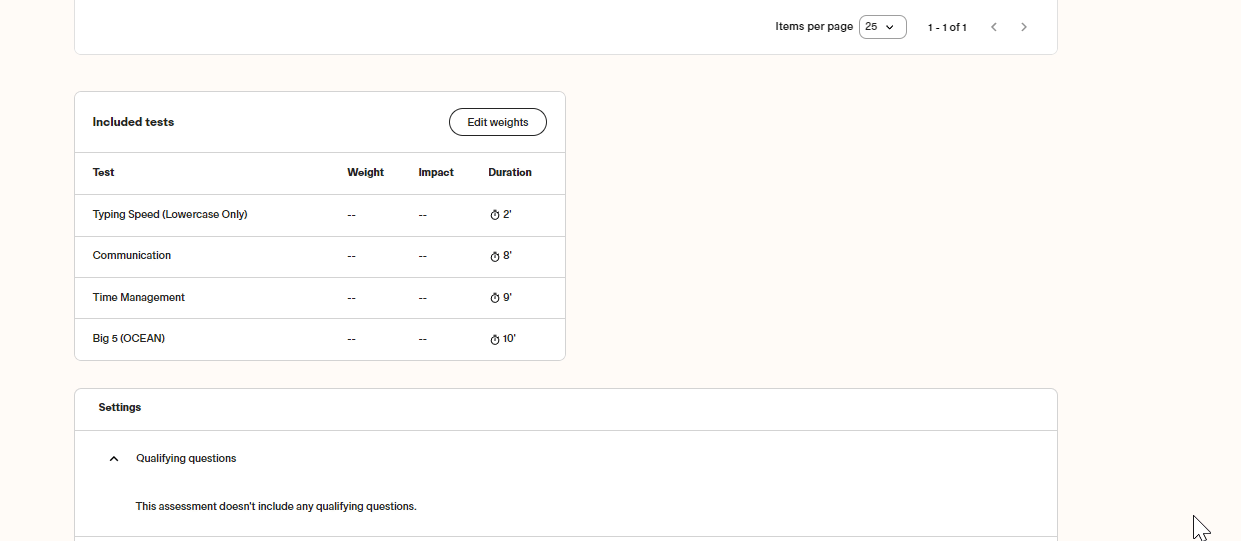Go to the next page arrow

click(x=1023, y=27)
